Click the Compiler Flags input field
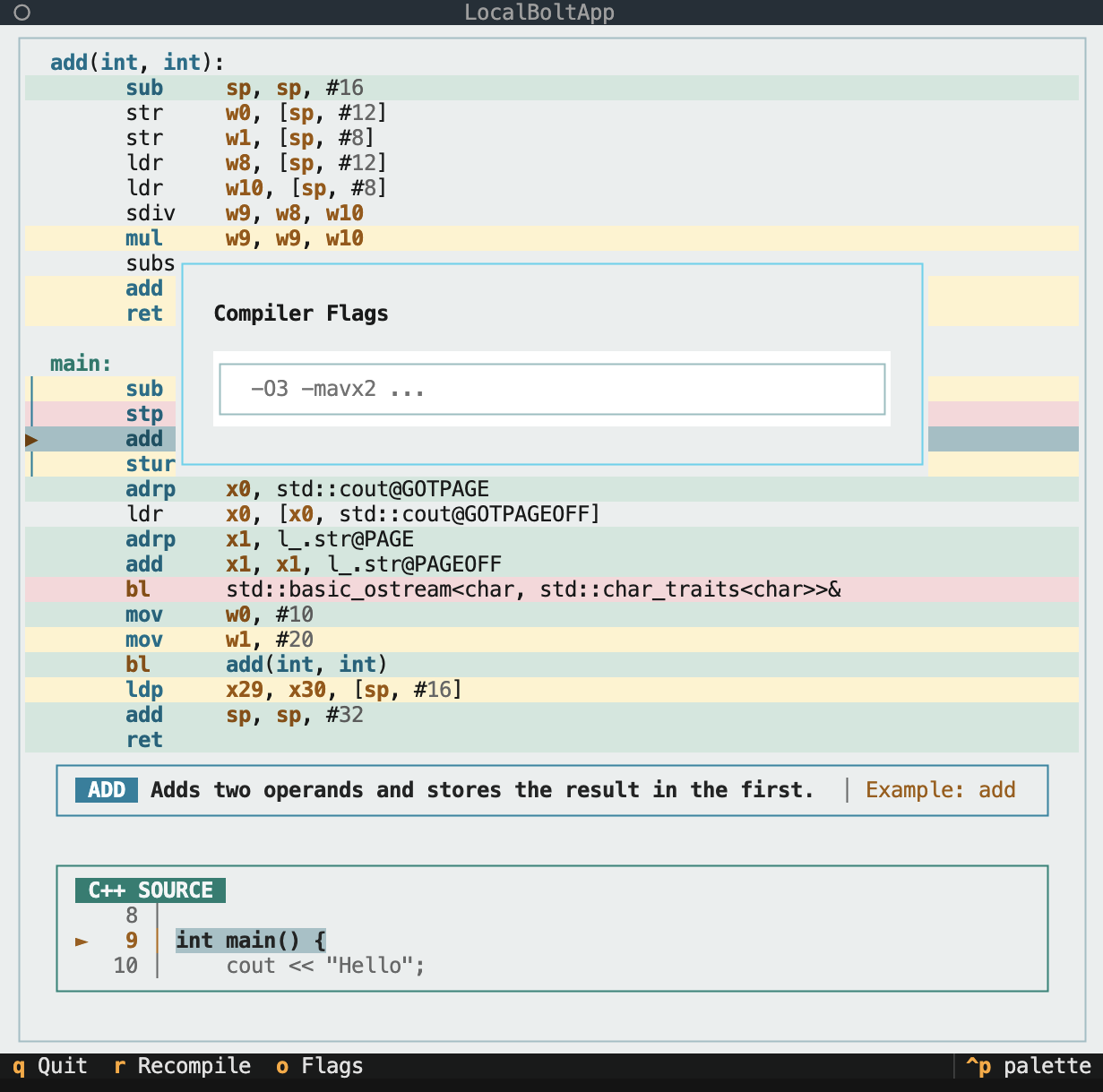1103x1092 pixels. (x=552, y=389)
